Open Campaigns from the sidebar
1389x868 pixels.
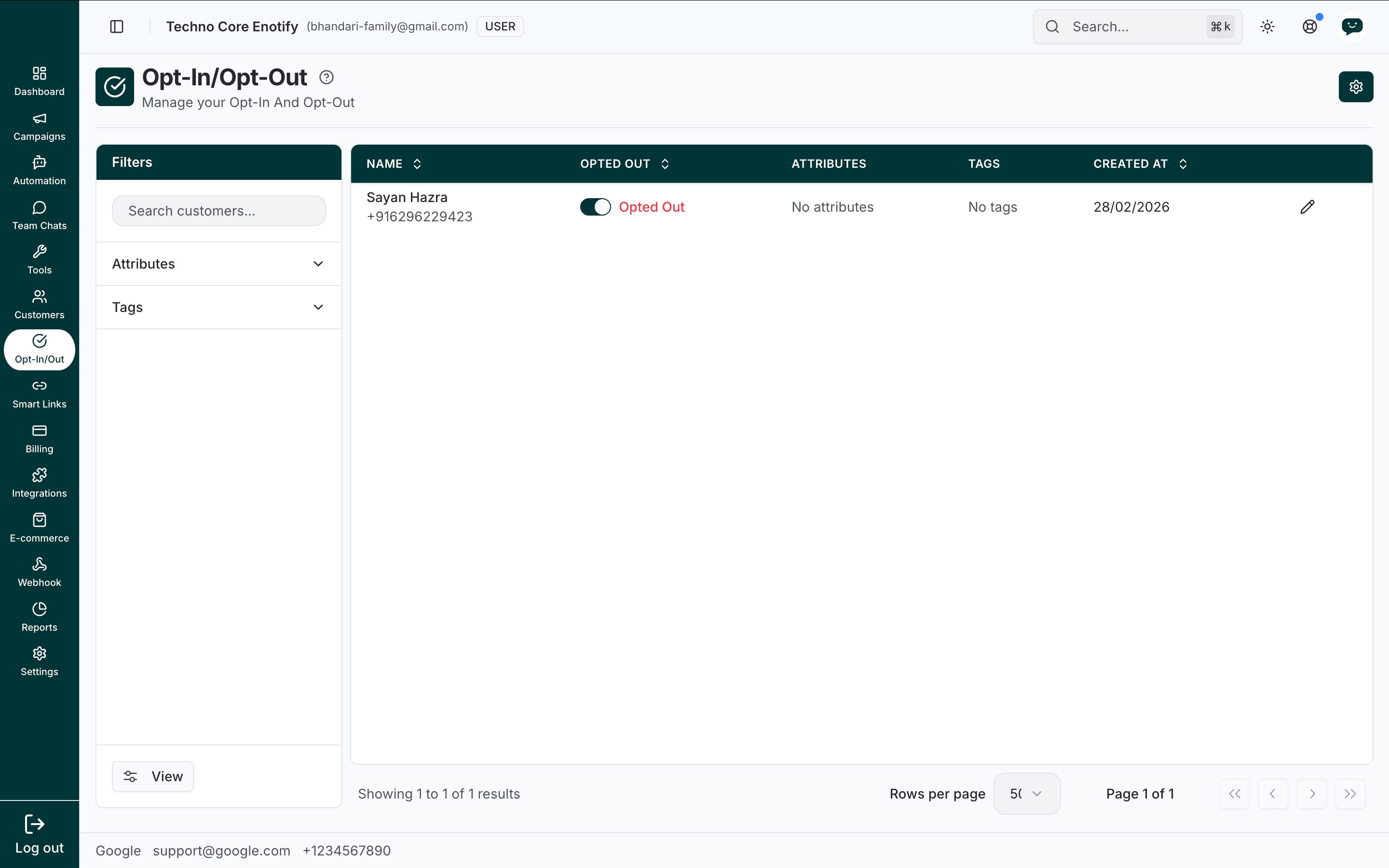39,126
